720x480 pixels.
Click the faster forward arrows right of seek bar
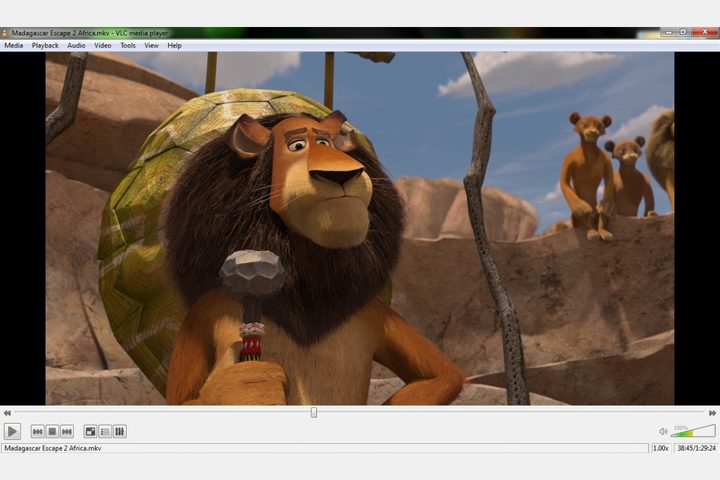pos(712,412)
